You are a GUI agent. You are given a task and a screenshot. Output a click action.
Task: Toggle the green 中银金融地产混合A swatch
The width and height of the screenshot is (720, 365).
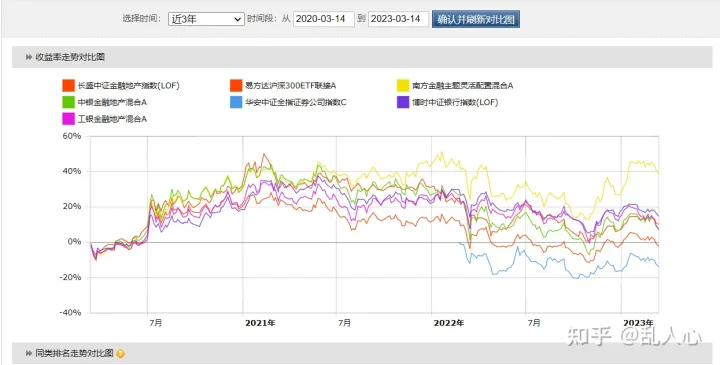click(68, 102)
